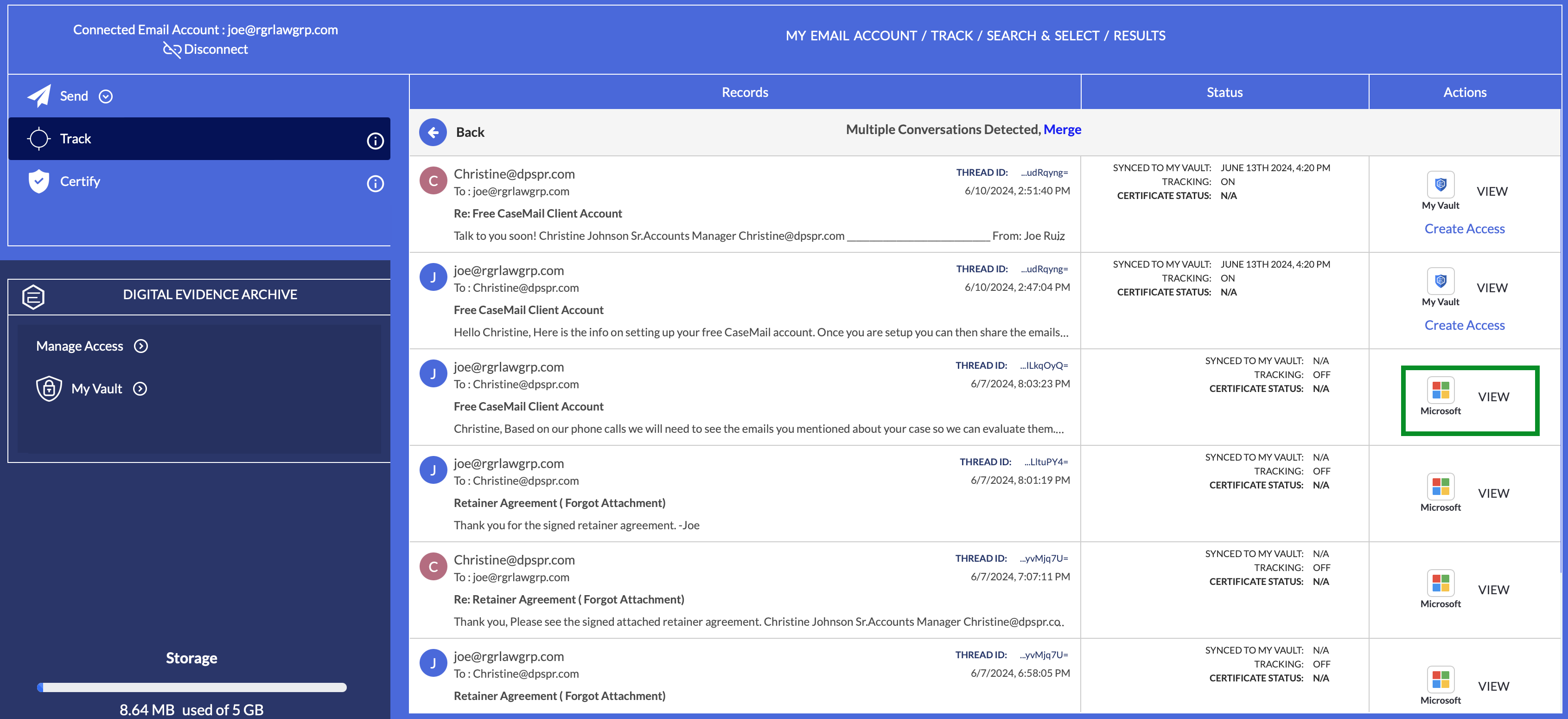Screen dimensions: 1568x719
Task: Click the Track crosshair icon
Action: tap(39, 139)
